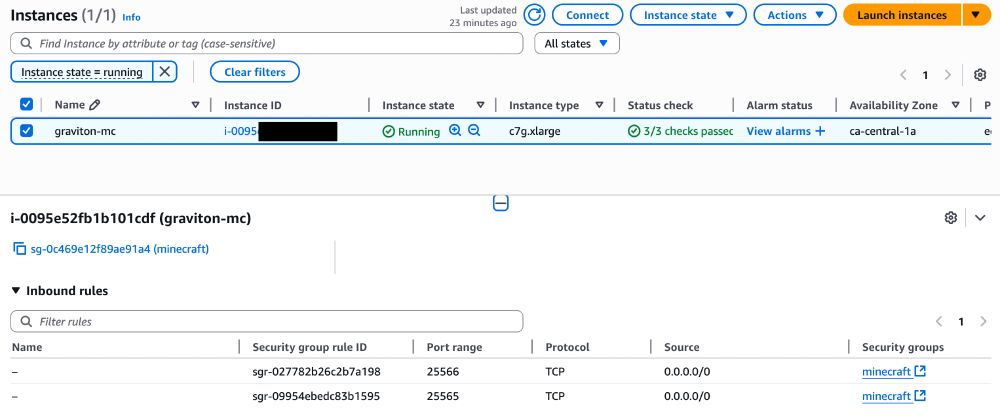
Task: Click Filter rules search field
Action: (x=267, y=321)
